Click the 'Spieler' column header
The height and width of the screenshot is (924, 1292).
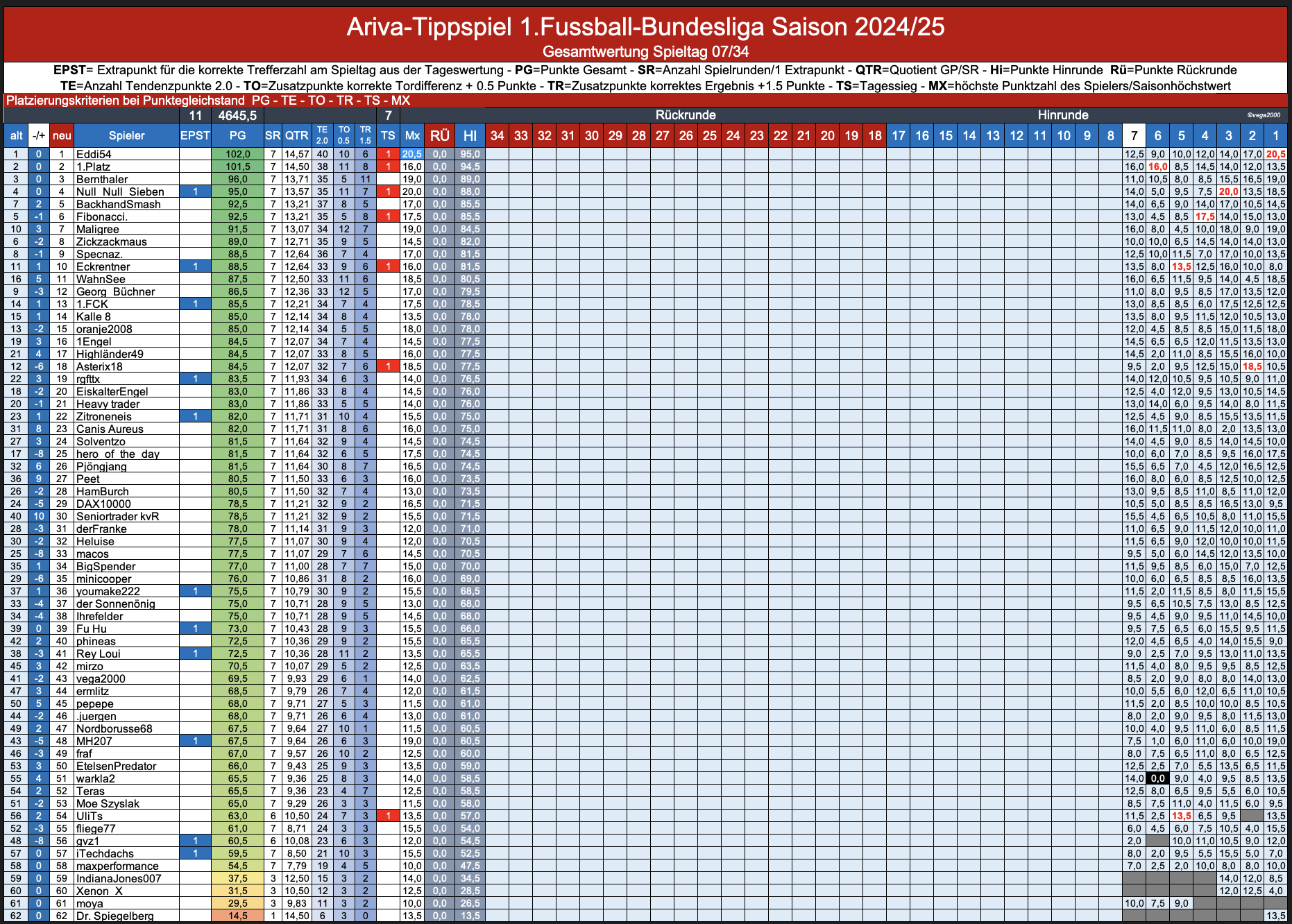pos(126,135)
